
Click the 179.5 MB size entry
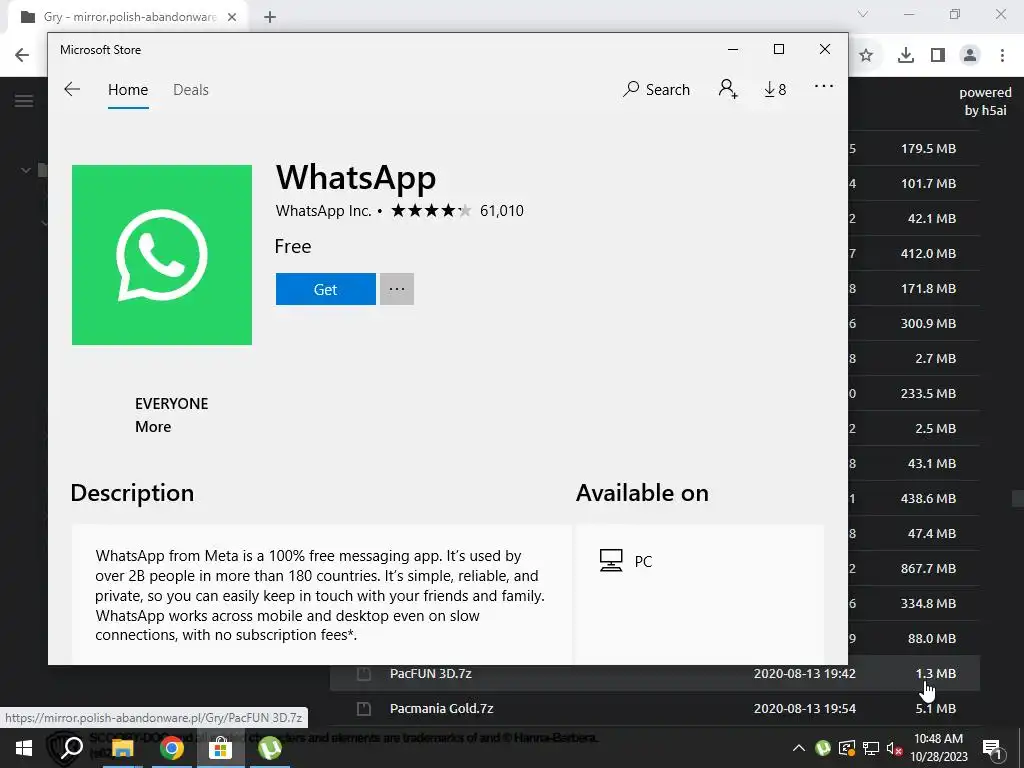tap(928, 148)
